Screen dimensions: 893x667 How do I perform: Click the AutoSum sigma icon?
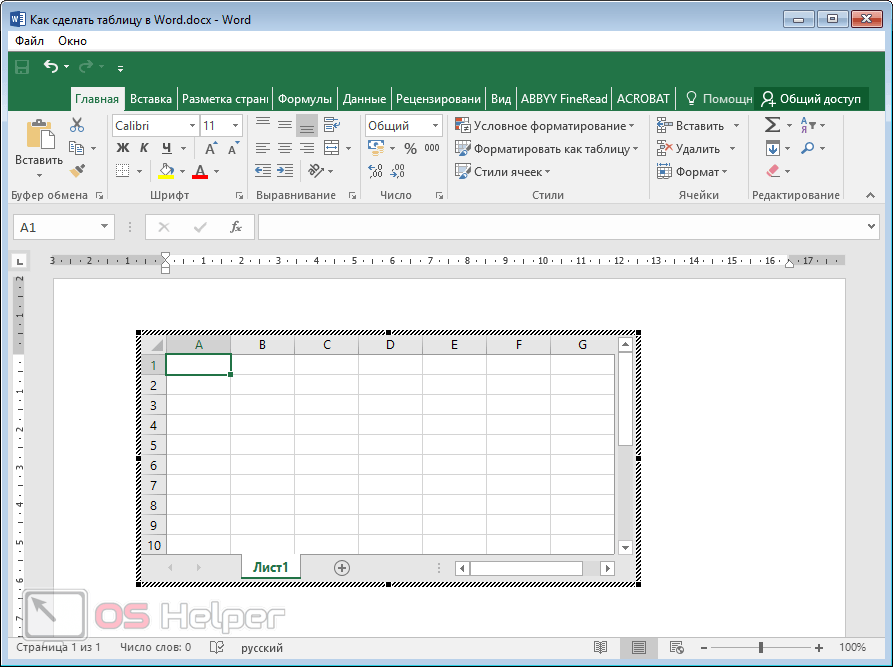click(x=772, y=125)
